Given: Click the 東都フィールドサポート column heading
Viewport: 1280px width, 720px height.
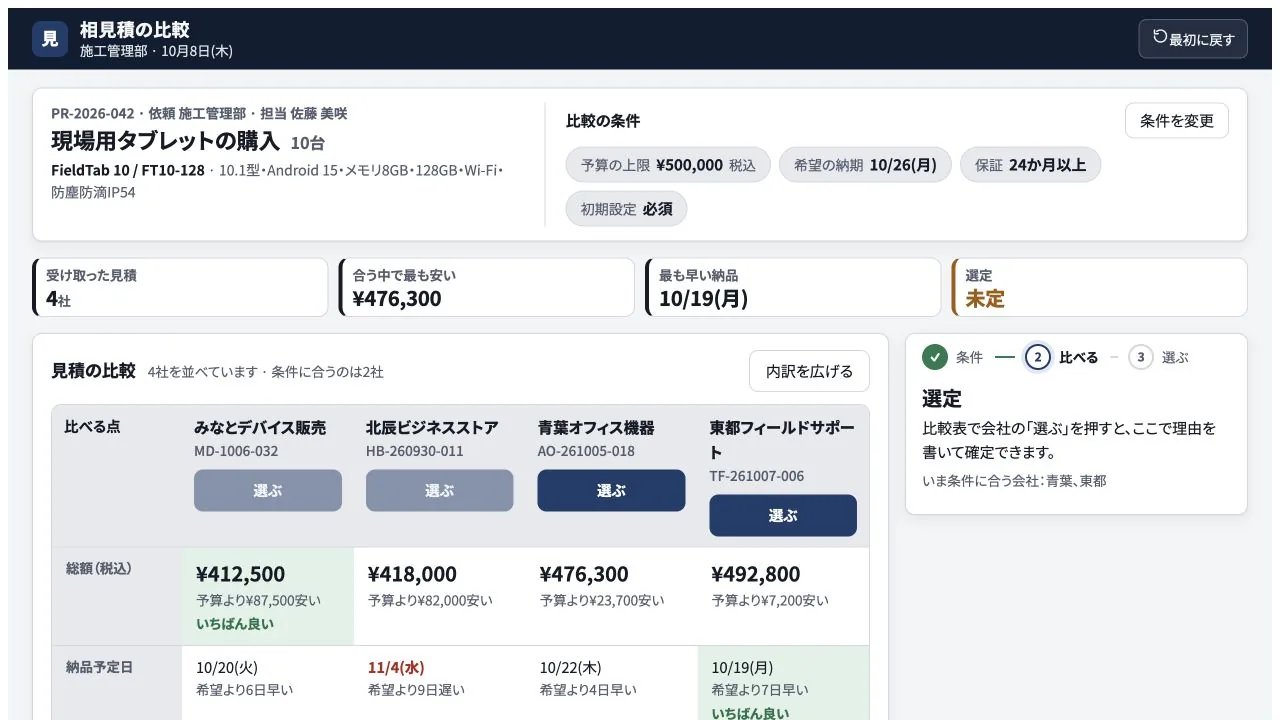Looking at the screenshot, I should tap(783, 440).
